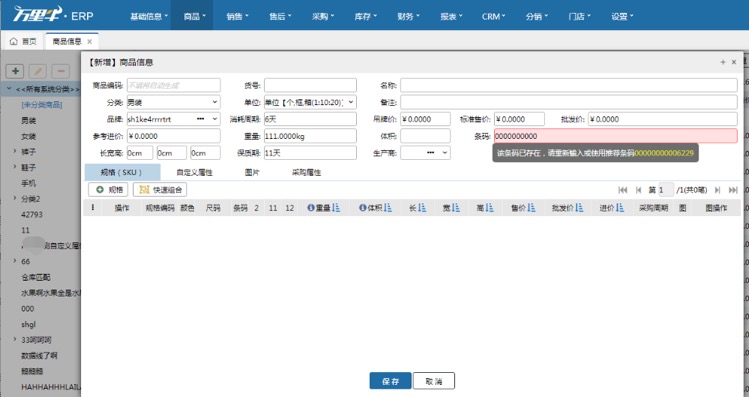749x397 pixels.
Task: Click the 品牌 ellipsis browse icon
Action: [x=201, y=119]
